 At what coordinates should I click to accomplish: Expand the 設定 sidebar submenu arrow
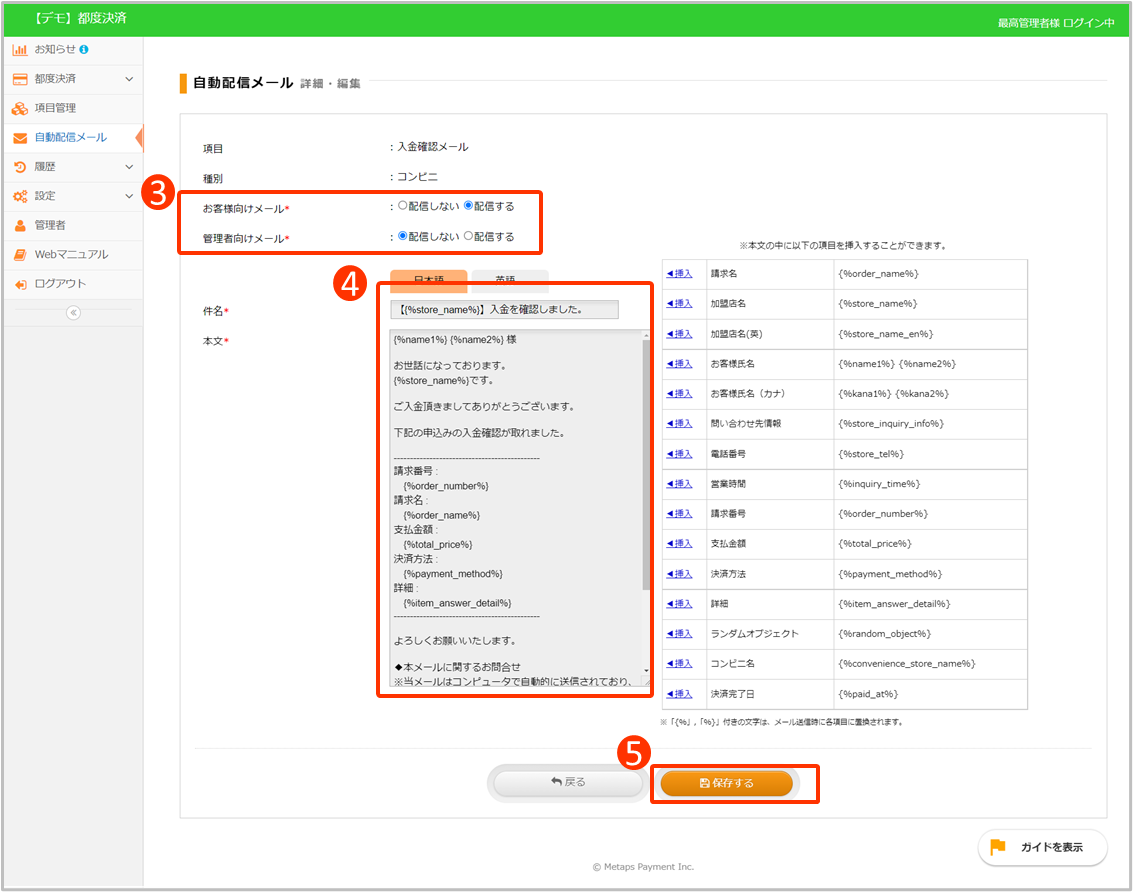click(129, 196)
